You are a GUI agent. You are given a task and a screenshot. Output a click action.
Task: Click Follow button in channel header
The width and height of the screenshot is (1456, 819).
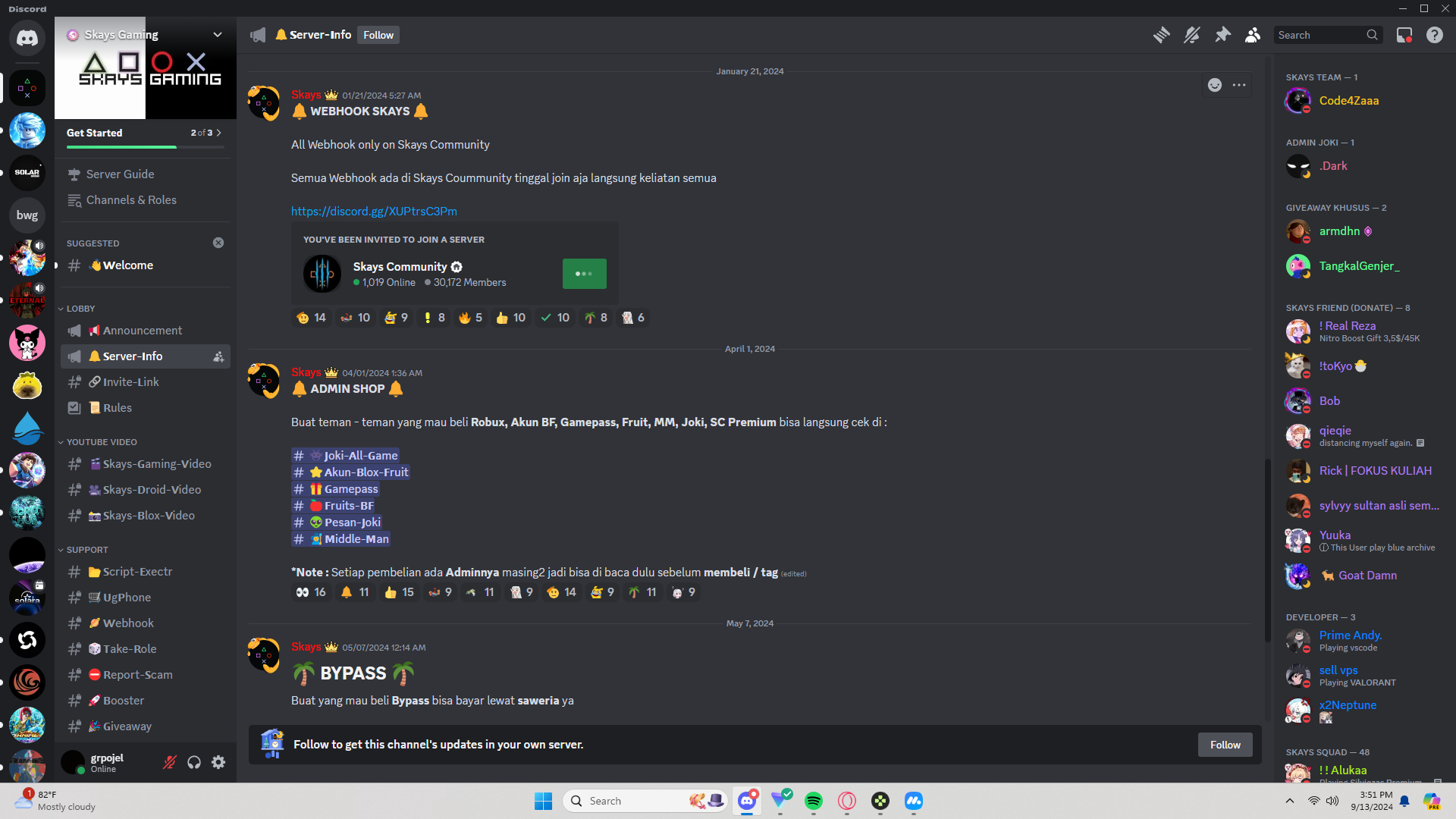click(378, 35)
